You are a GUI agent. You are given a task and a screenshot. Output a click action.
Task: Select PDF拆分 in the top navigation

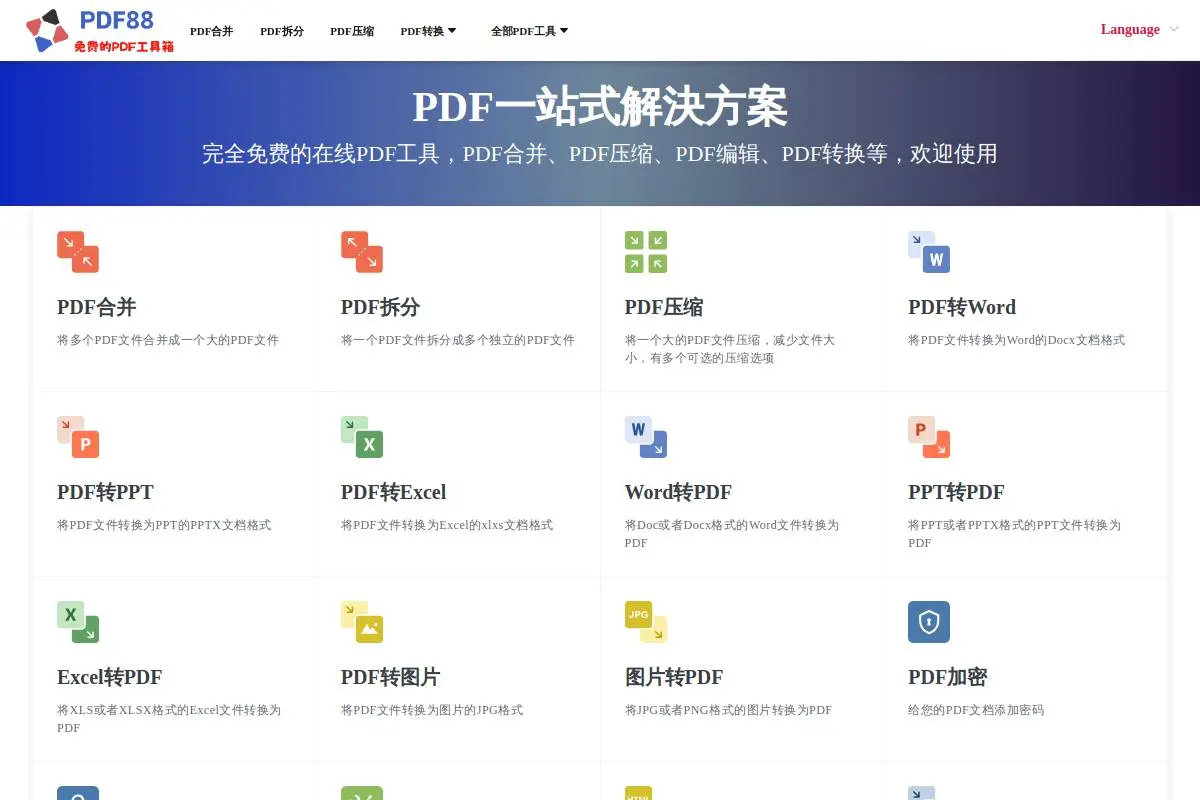pos(282,31)
